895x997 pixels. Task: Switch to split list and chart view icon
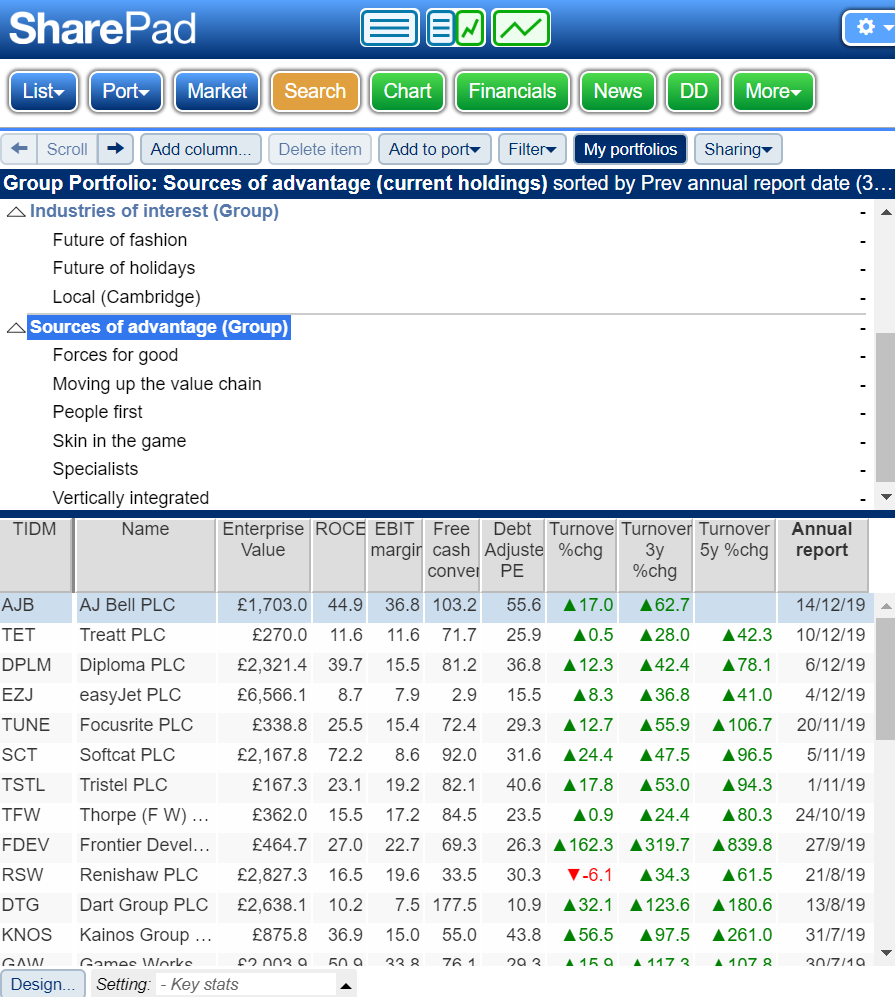coord(456,28)
